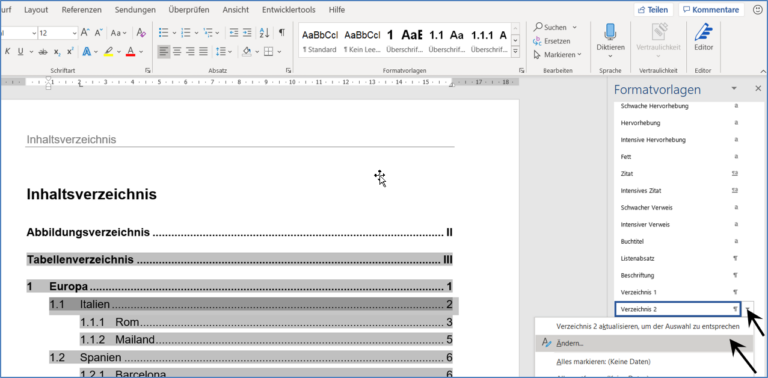Apply the Standard style from the gallery

click(320, 41)
